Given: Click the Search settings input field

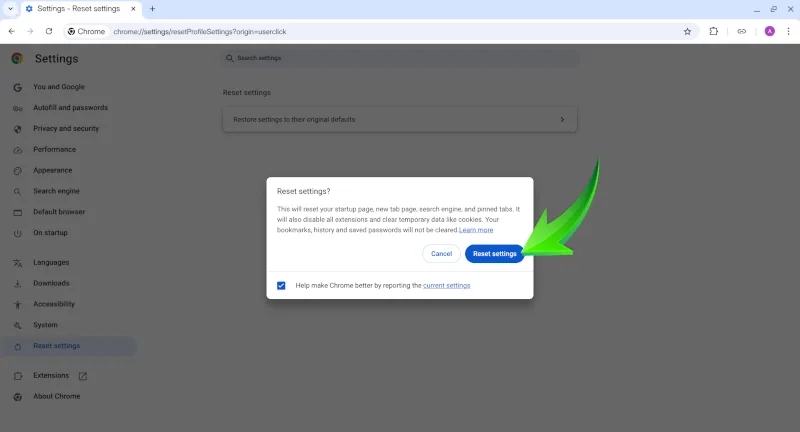Looking at the screenshot, I should pyautogui.click(x=400, y=58).
